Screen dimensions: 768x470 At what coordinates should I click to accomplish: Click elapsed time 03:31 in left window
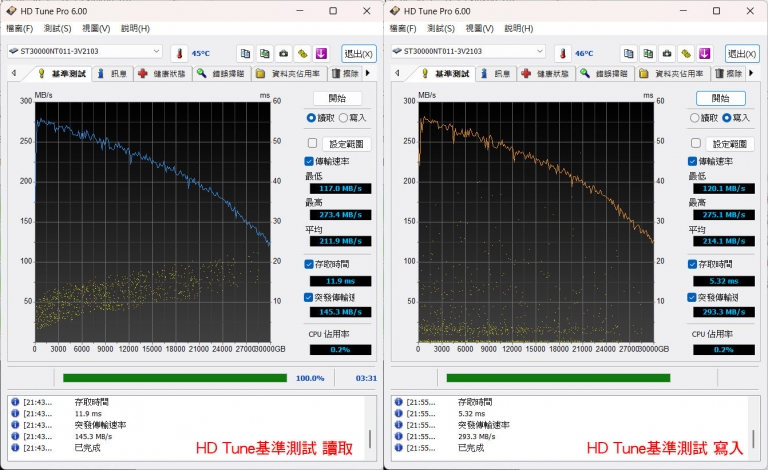366,378
